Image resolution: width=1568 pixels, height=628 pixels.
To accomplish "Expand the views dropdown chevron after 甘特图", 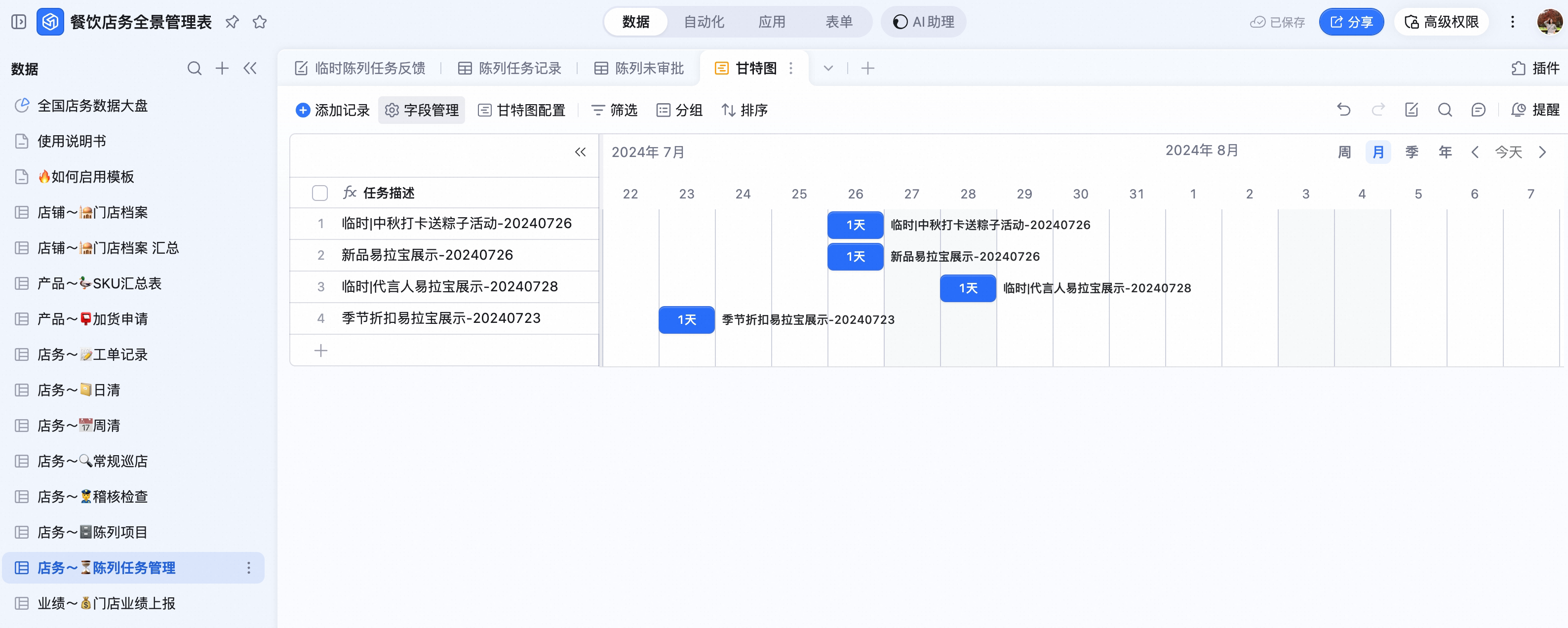I will click(x=828, y=68).
